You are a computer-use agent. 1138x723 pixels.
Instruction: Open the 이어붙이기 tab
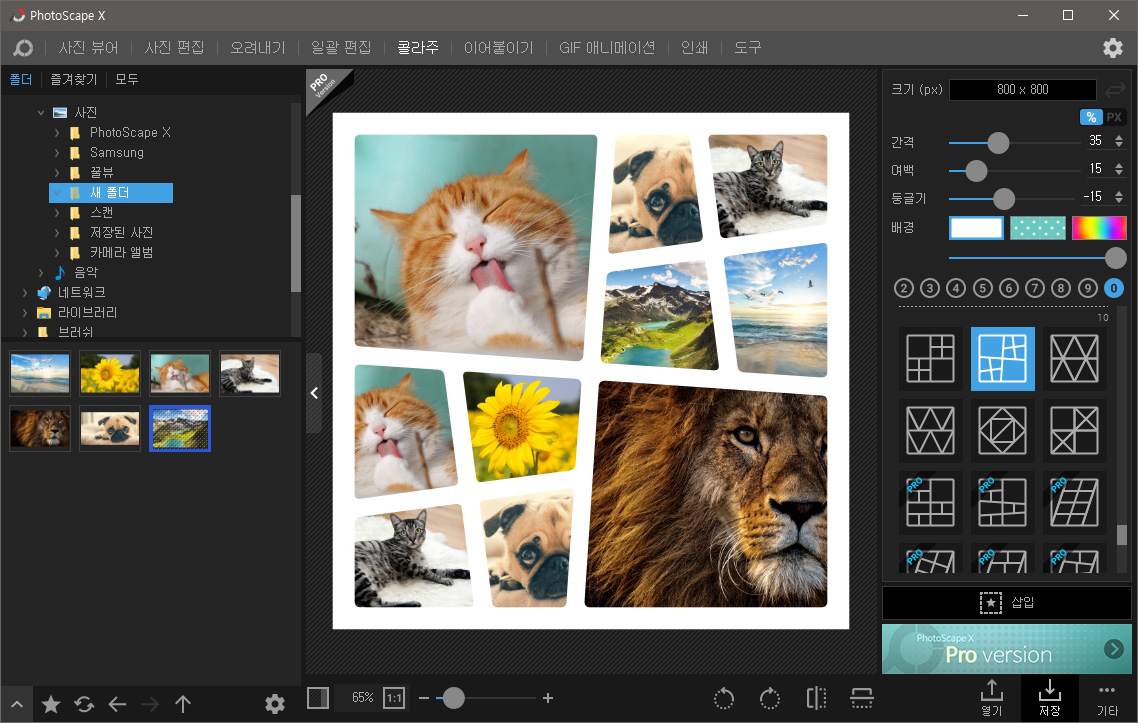[499, 48]
